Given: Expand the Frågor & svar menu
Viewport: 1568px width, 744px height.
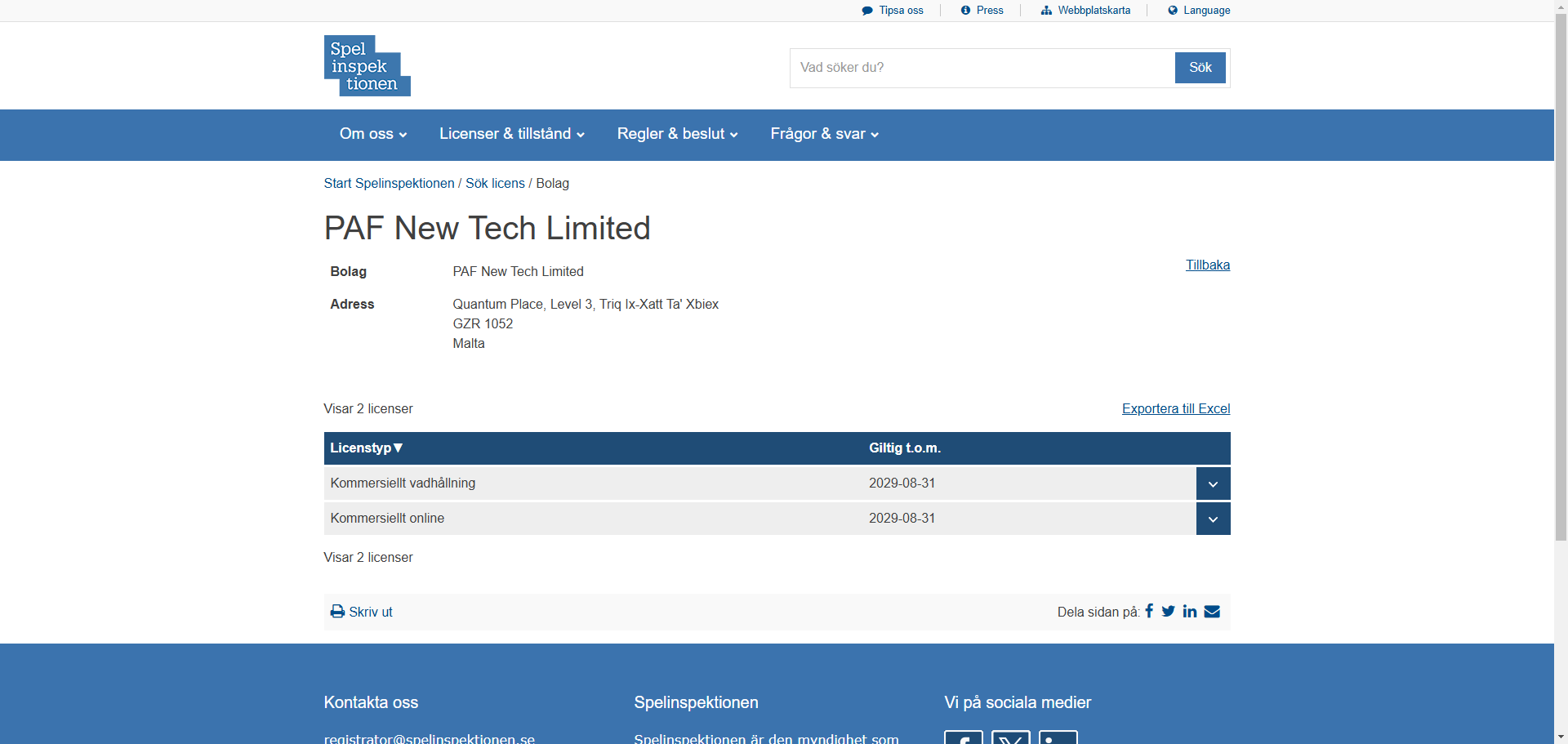Looking at the screenshot, I should pyautogui.click(x=825, y=134).
